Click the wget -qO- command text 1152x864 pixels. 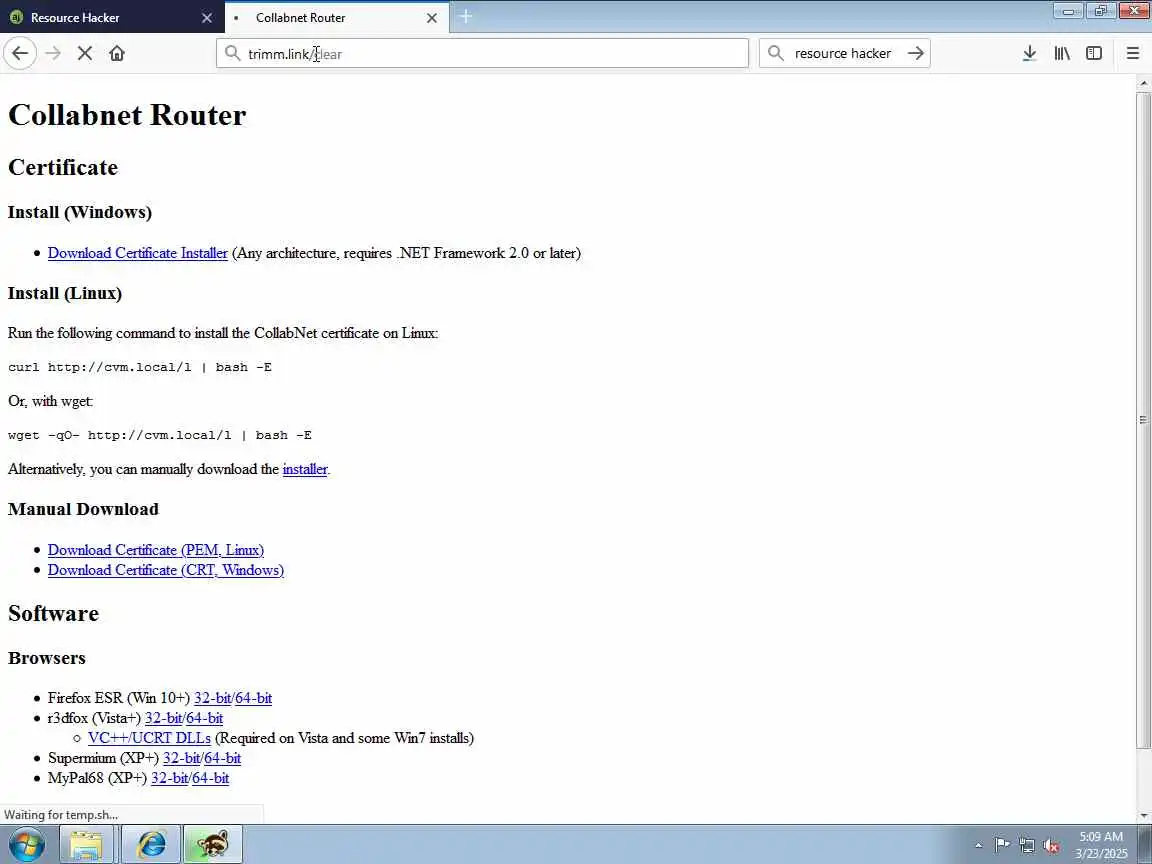pos(159,435)
